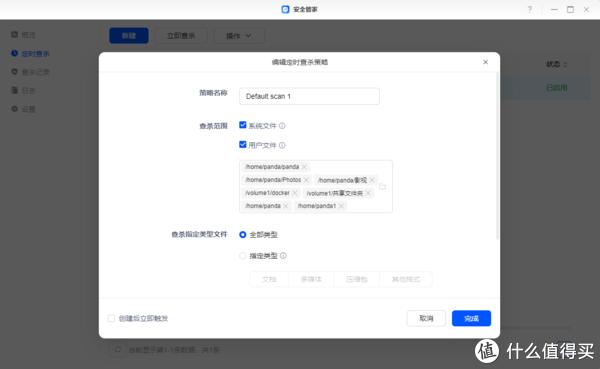This screenshot has width=600, height=369.
Task: Click the 取消 cancel button
Action: (426, 318)
